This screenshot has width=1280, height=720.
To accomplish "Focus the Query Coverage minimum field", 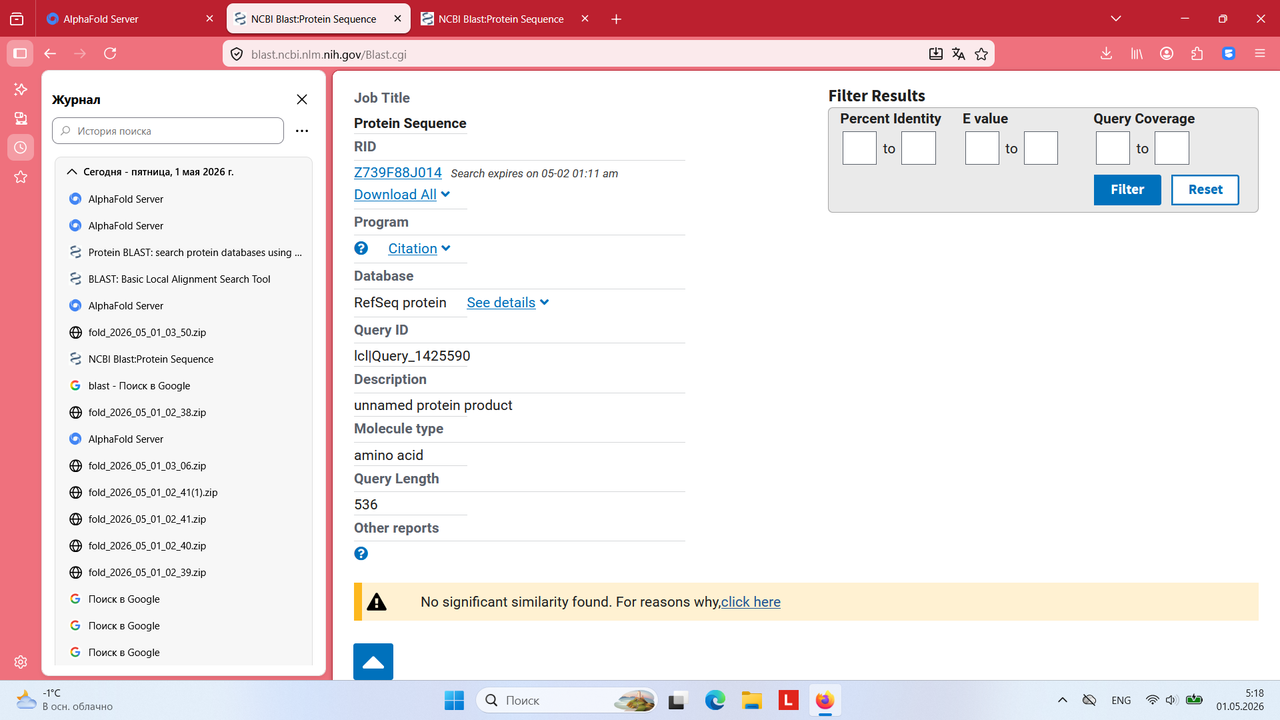I will pyautogui.click(x=1113, y=148).
